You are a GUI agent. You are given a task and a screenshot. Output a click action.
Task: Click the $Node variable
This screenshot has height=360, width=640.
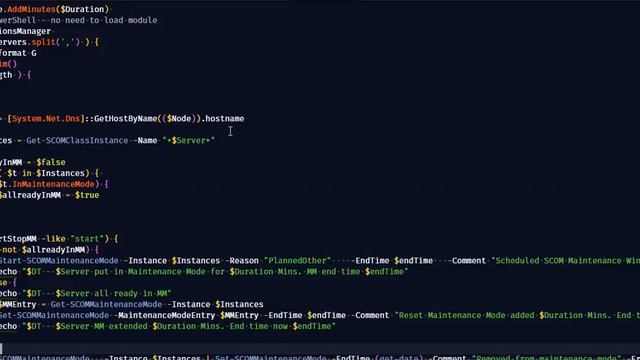[x=179, y=118]
